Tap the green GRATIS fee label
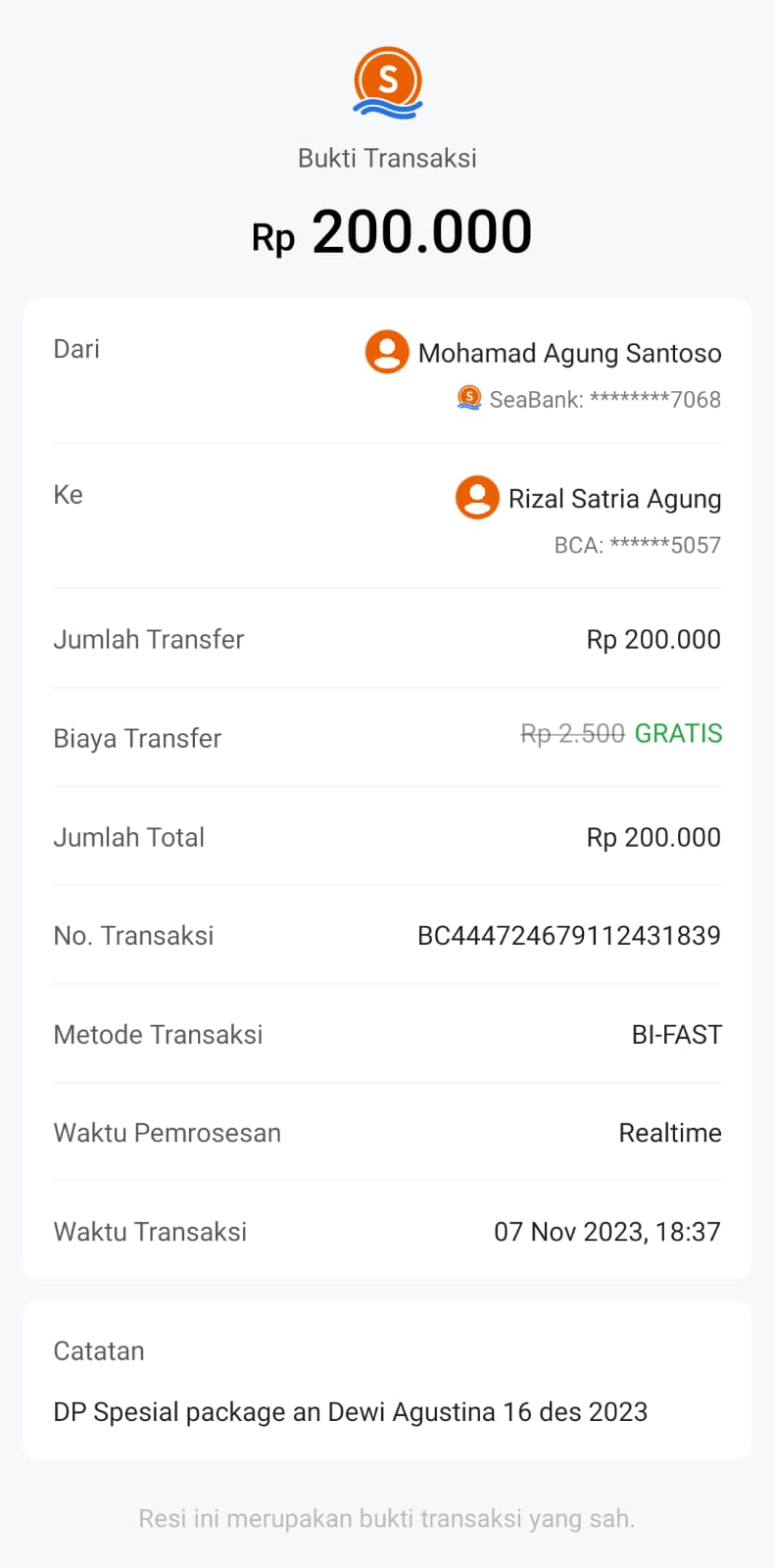Screen dimensions: 774x1568 [x=678, y=733]
